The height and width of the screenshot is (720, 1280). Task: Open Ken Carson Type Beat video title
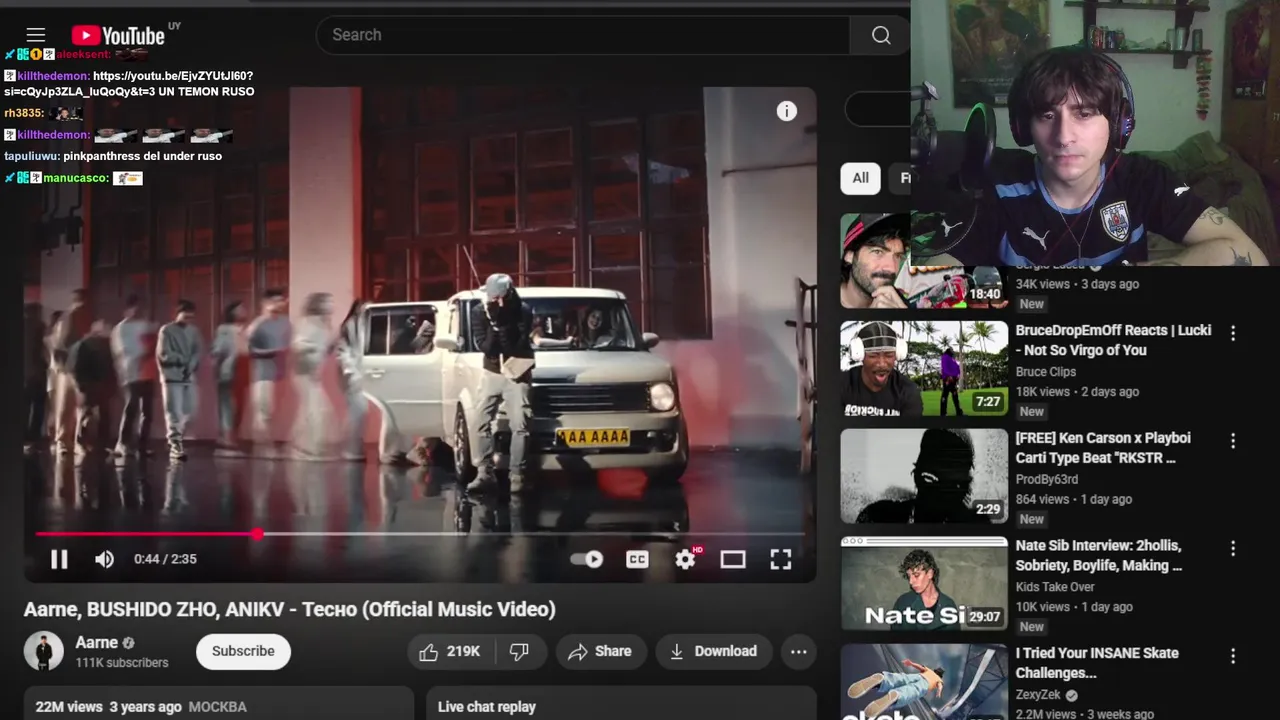[1103, 448]
